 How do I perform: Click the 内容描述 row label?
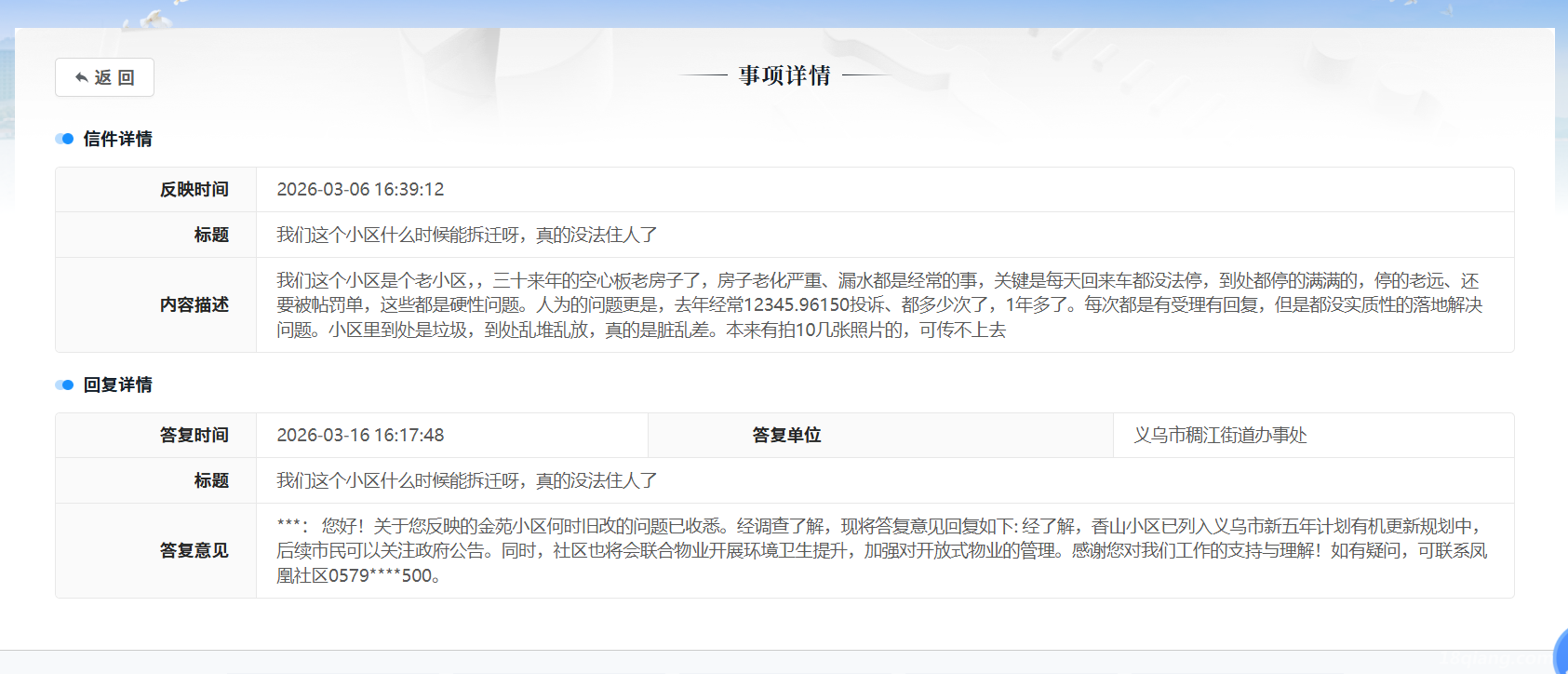click(x=194, y=304)
